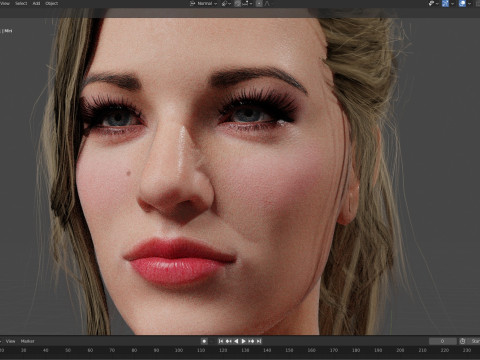Jump to the first frame endpoint
480x360 pixels.
221,341
